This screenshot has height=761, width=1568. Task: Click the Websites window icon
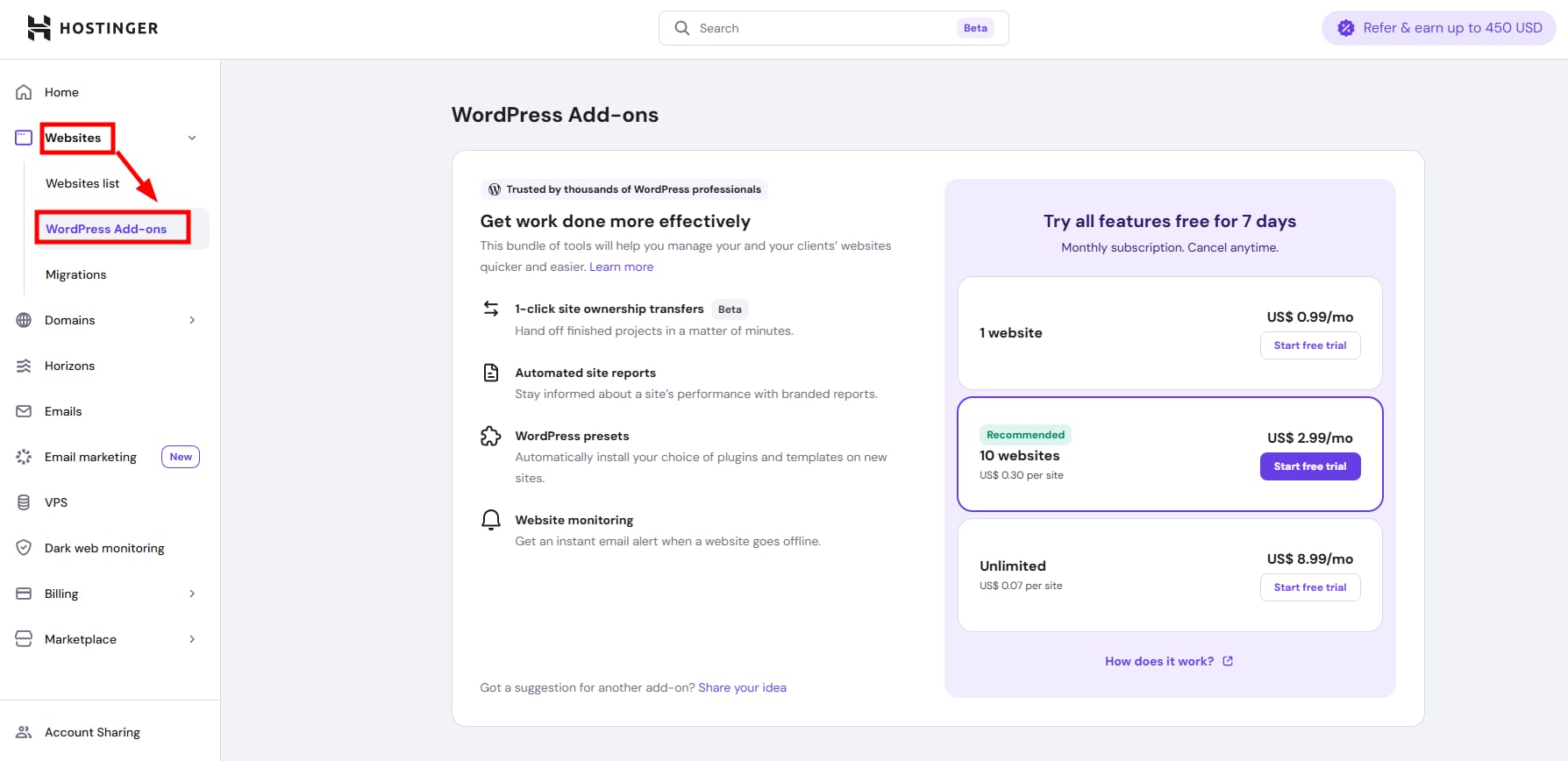click(24, 138)
